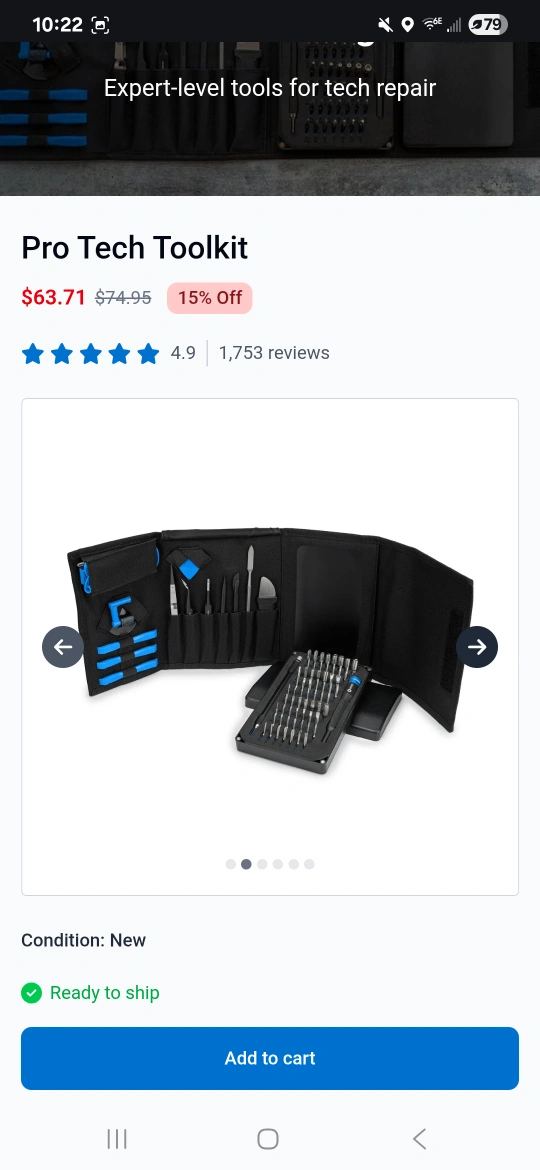Tap the previous image left arrow

point(63,646)
